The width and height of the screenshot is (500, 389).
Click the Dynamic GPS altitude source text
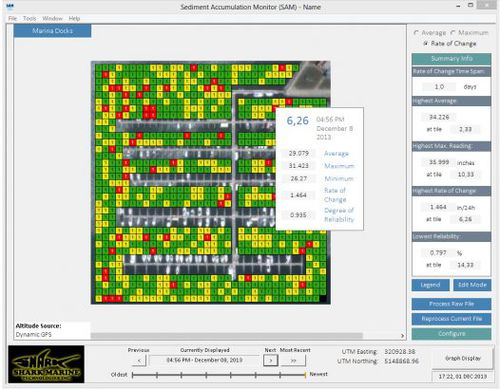pos(34,334)
